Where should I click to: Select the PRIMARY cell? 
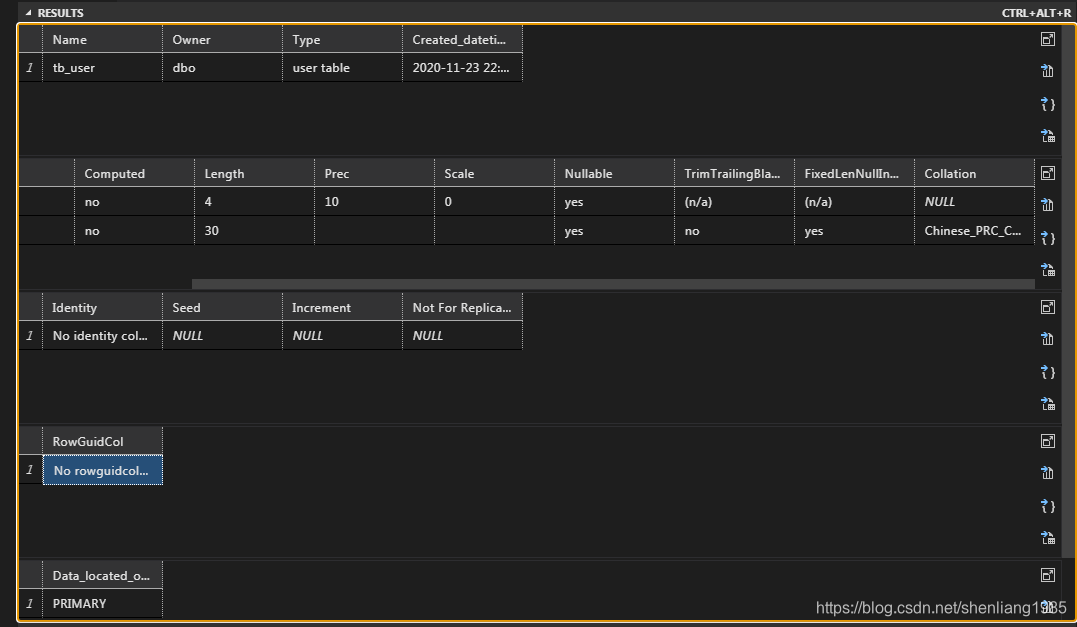102,603
